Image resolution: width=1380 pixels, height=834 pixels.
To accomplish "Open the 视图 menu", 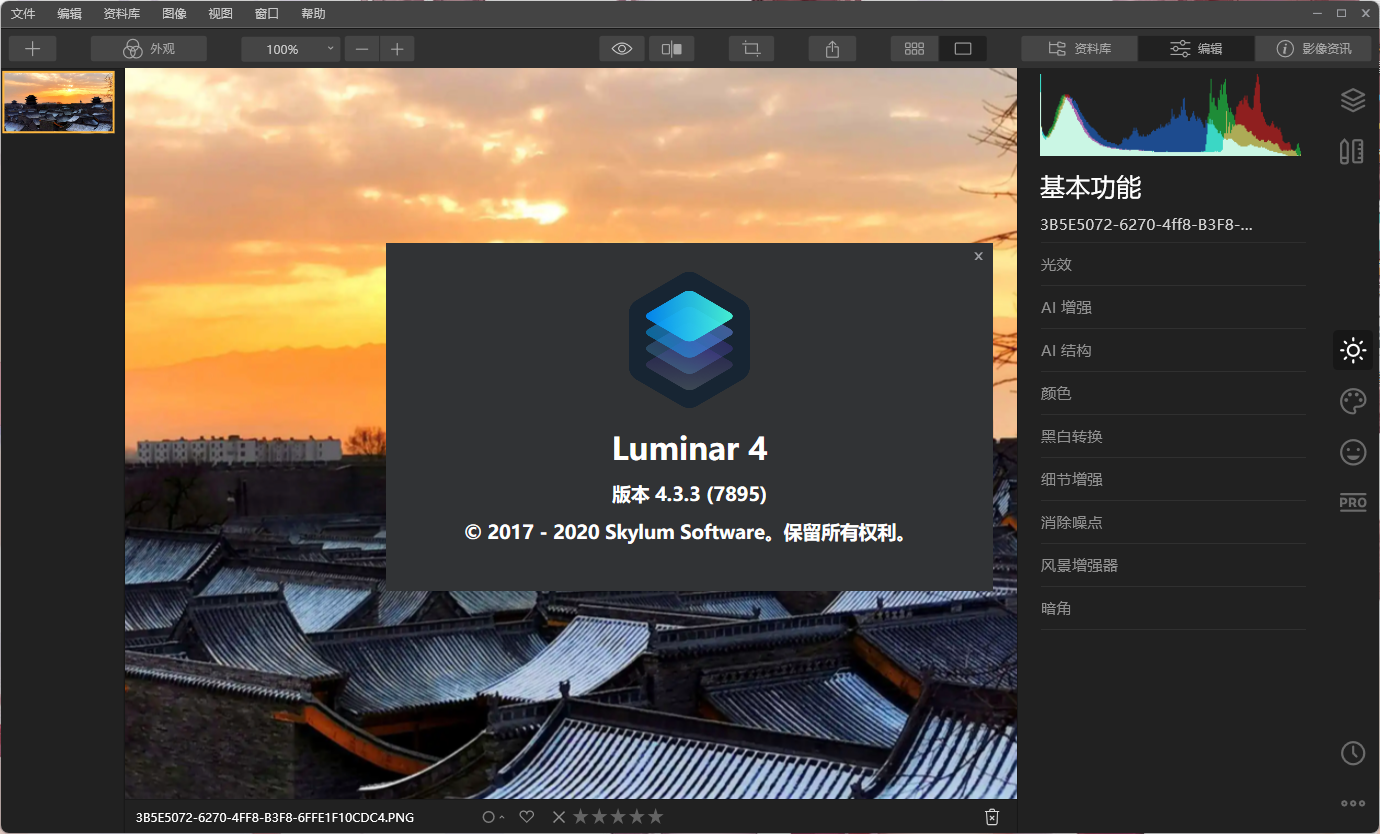I will coord(220,14).
